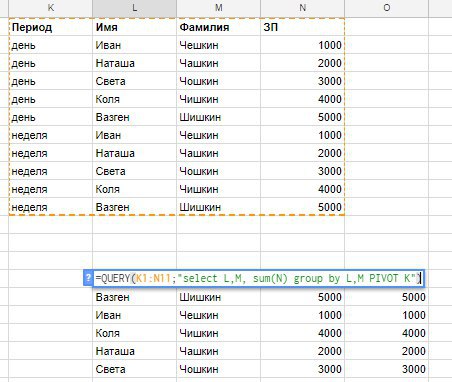Select the column N header

pyautogui.click(x=303, y=8)
